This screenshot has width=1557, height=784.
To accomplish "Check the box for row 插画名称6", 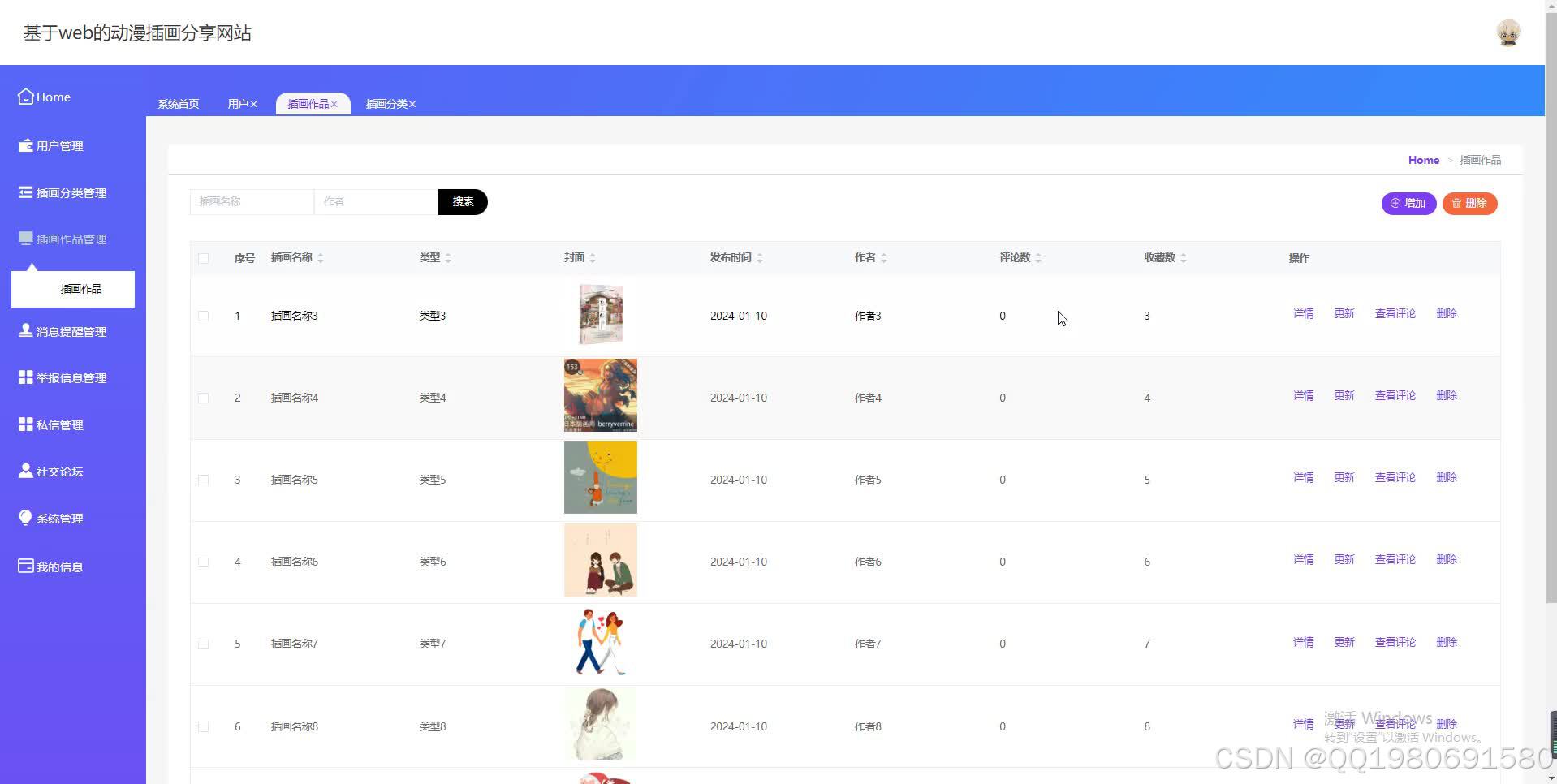I will coord(203,562).
